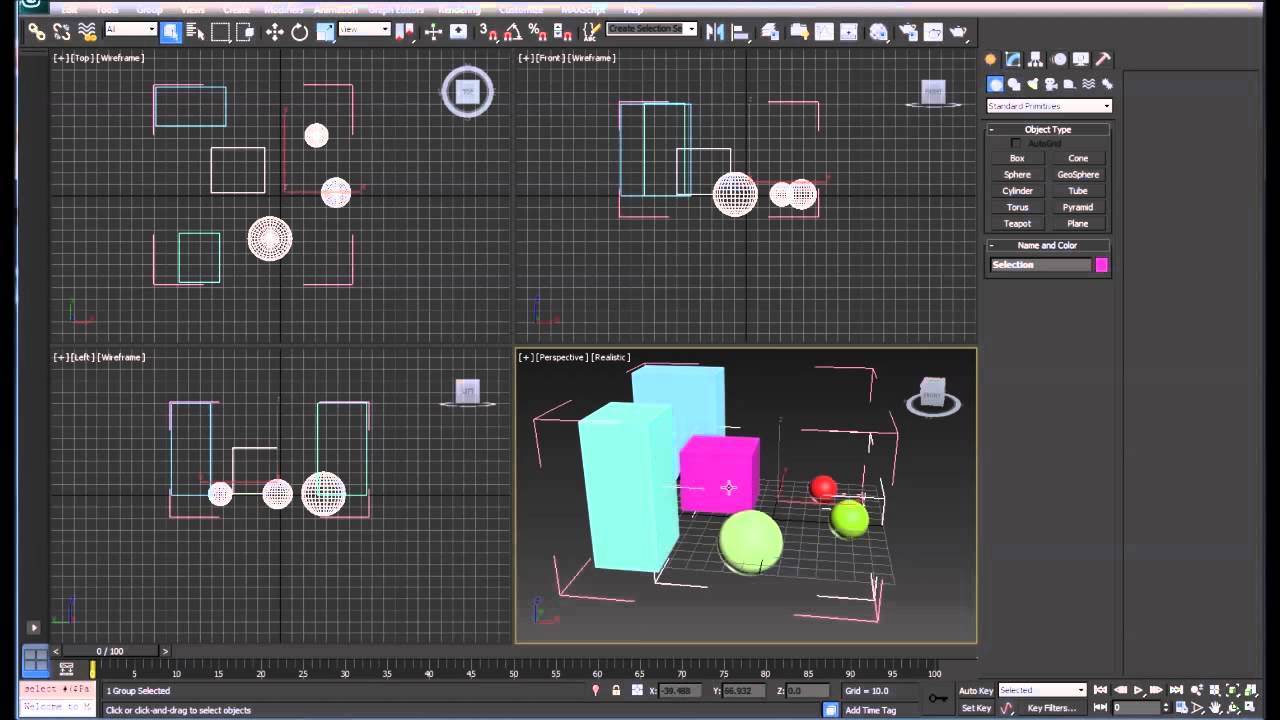
Task: Select the Cameras category icon
Action: coord(1051,84)
